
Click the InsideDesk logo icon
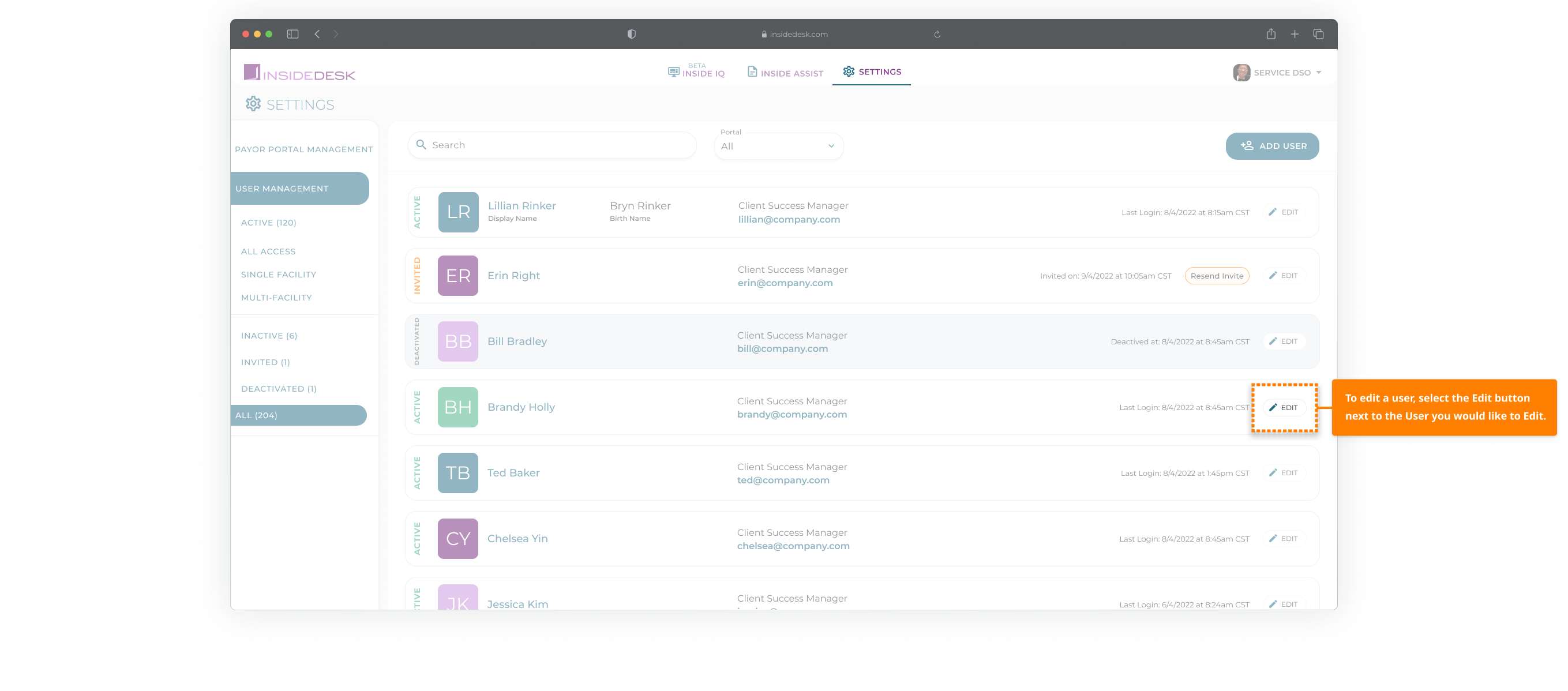252,73
